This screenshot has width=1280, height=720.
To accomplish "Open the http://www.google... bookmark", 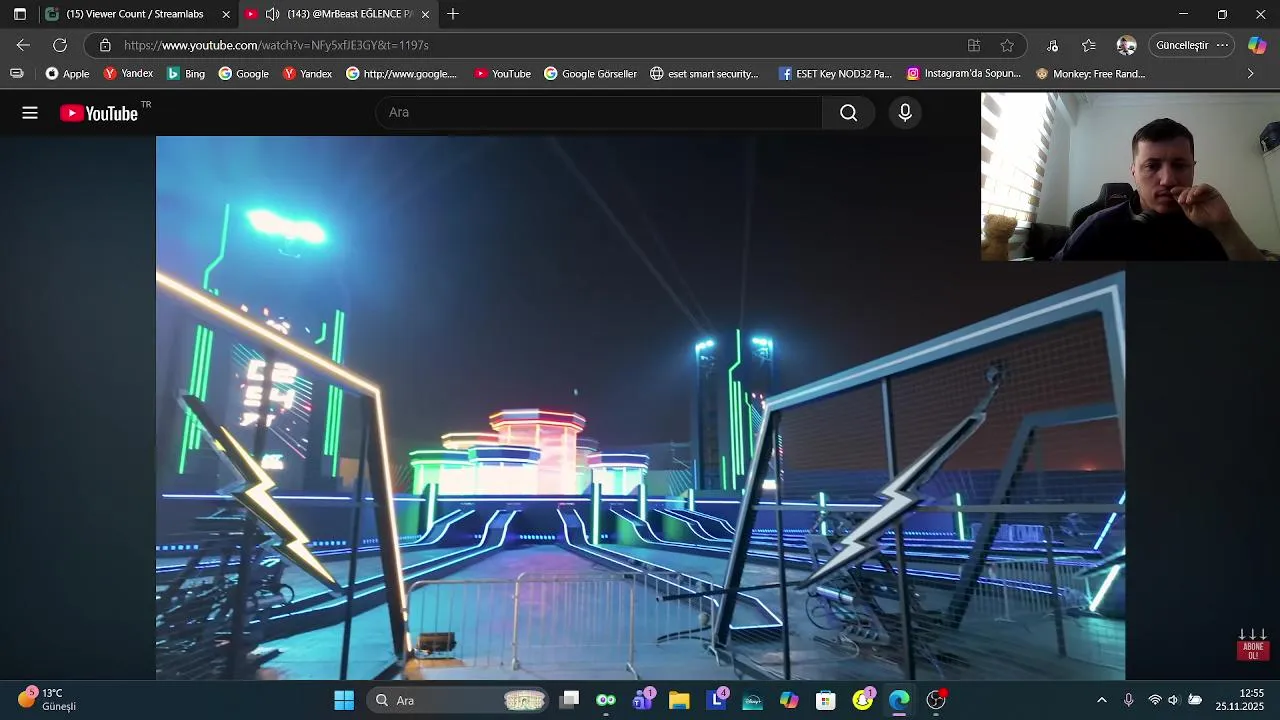I will (401, 73).
